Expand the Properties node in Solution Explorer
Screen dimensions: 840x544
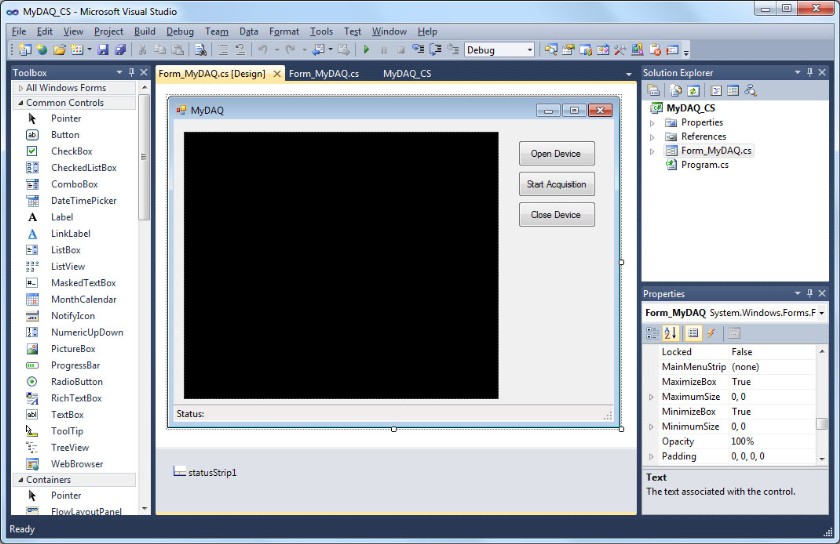click(x=652, y=123)
